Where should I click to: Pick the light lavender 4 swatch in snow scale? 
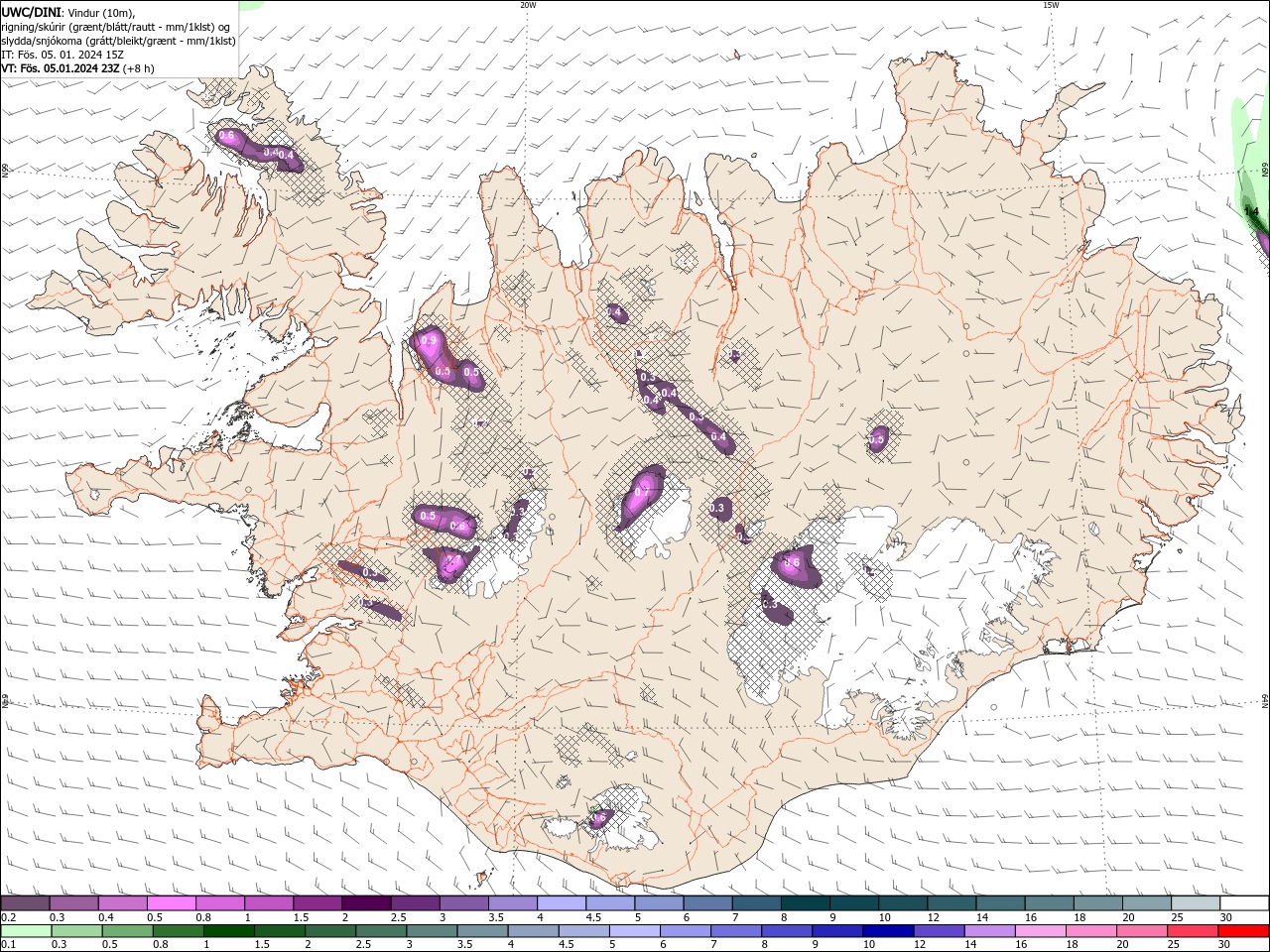click(562, 903)
